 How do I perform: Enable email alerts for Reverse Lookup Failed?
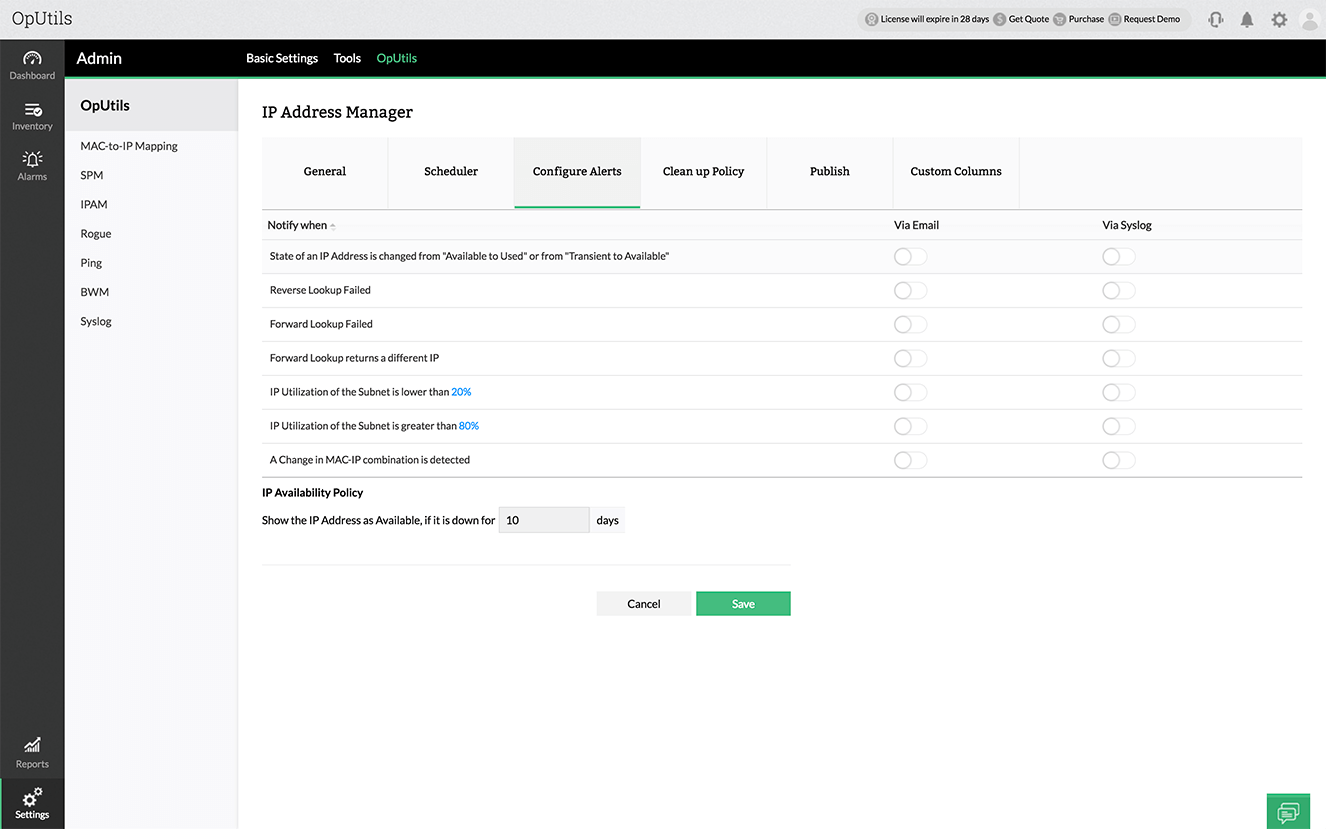910,290
